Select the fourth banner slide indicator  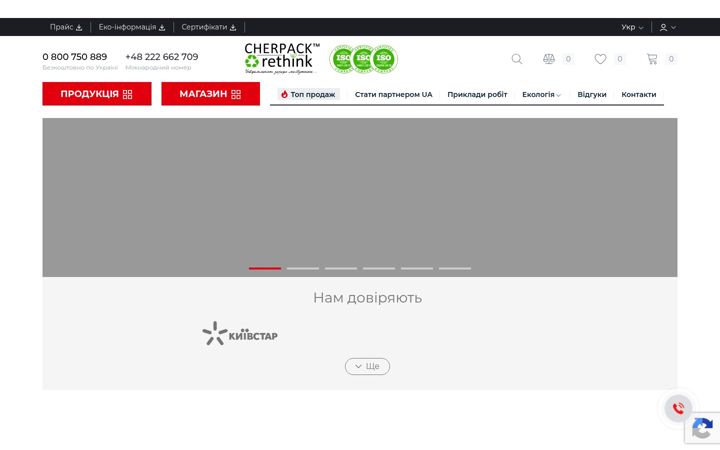click(379, 268)
